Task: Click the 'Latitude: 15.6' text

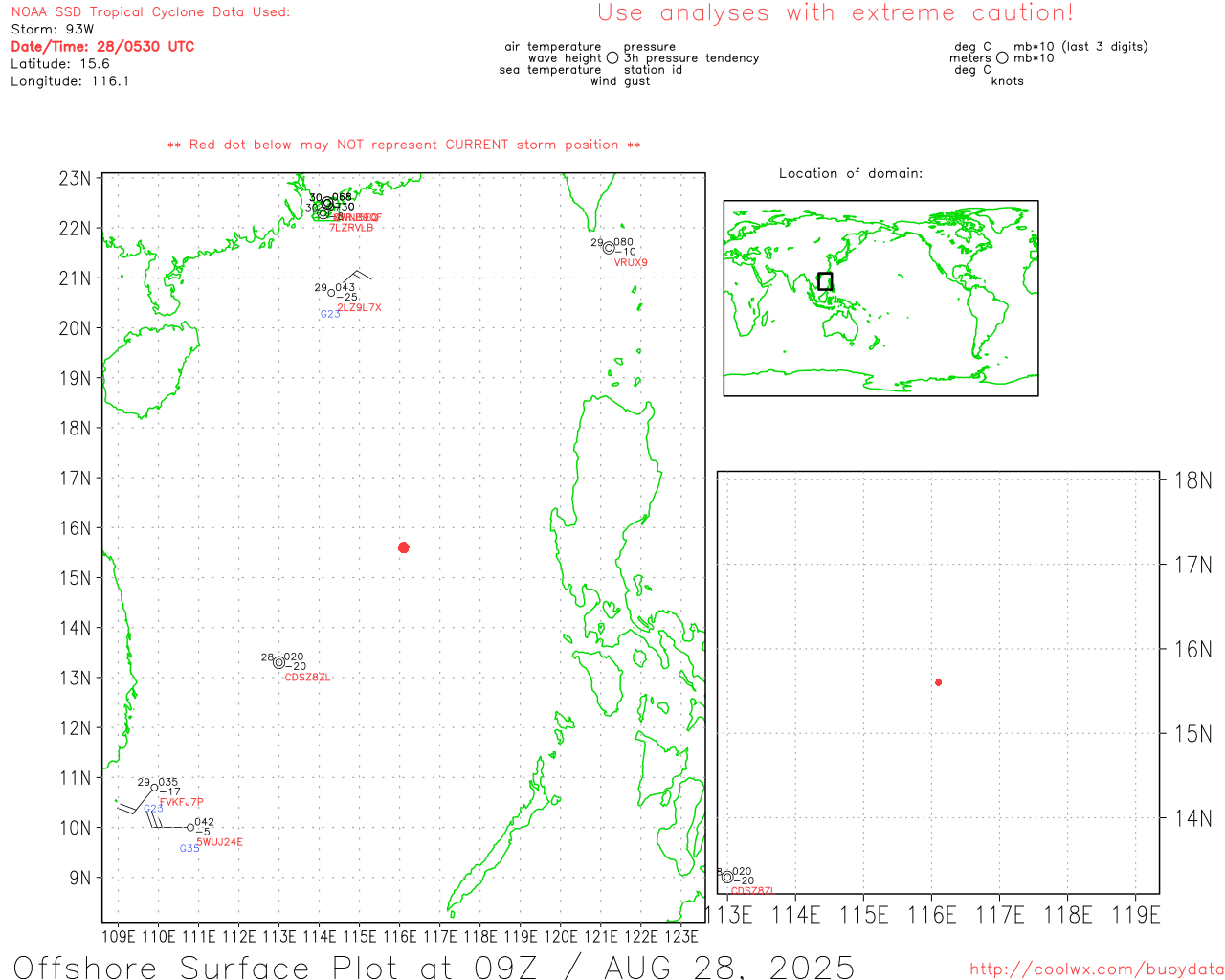Action: 60,63
